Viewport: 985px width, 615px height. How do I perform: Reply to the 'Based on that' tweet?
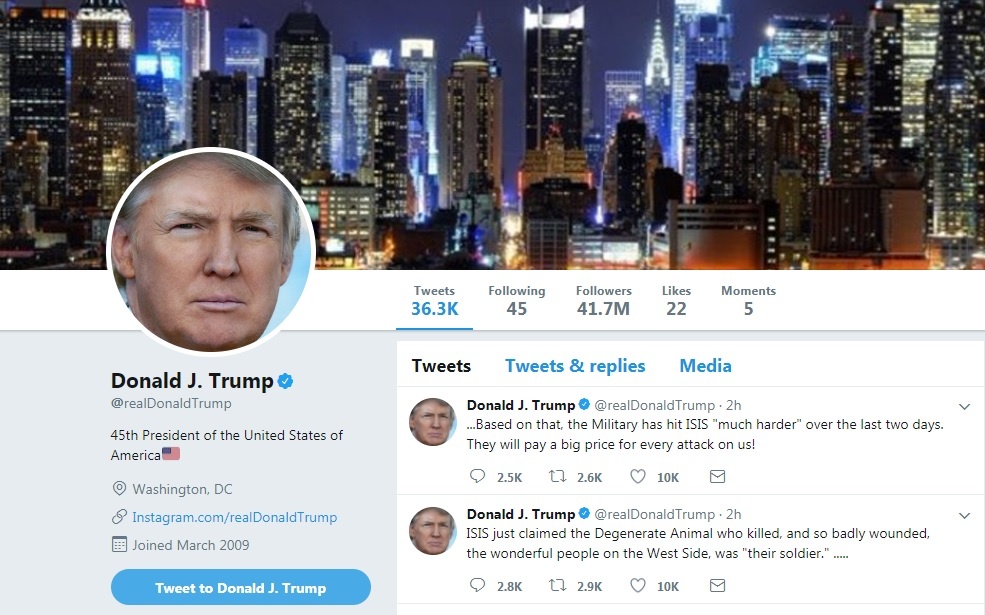(x=477, y=476)
